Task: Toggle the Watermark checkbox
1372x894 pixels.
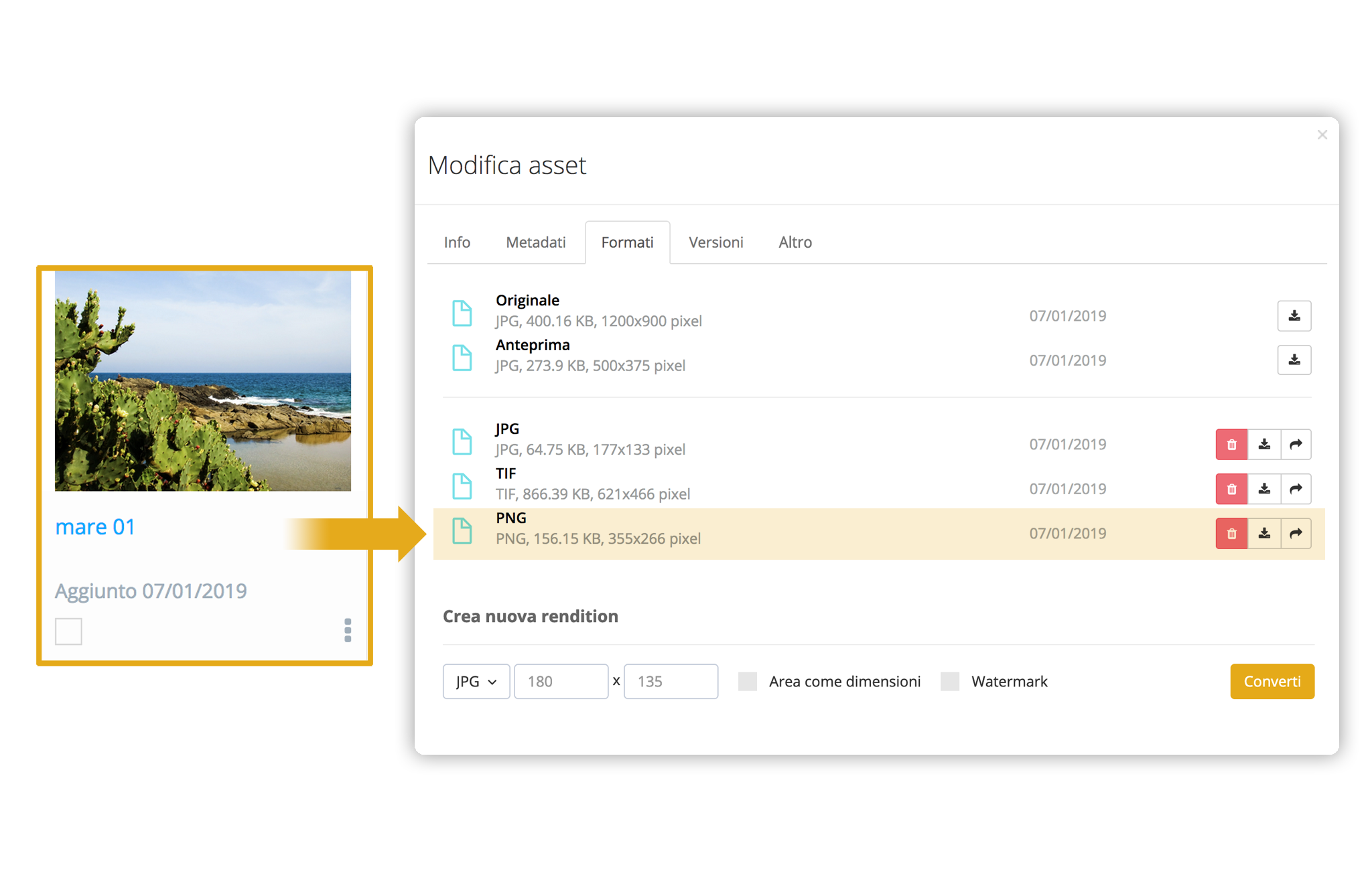Action: coord(950,682)
